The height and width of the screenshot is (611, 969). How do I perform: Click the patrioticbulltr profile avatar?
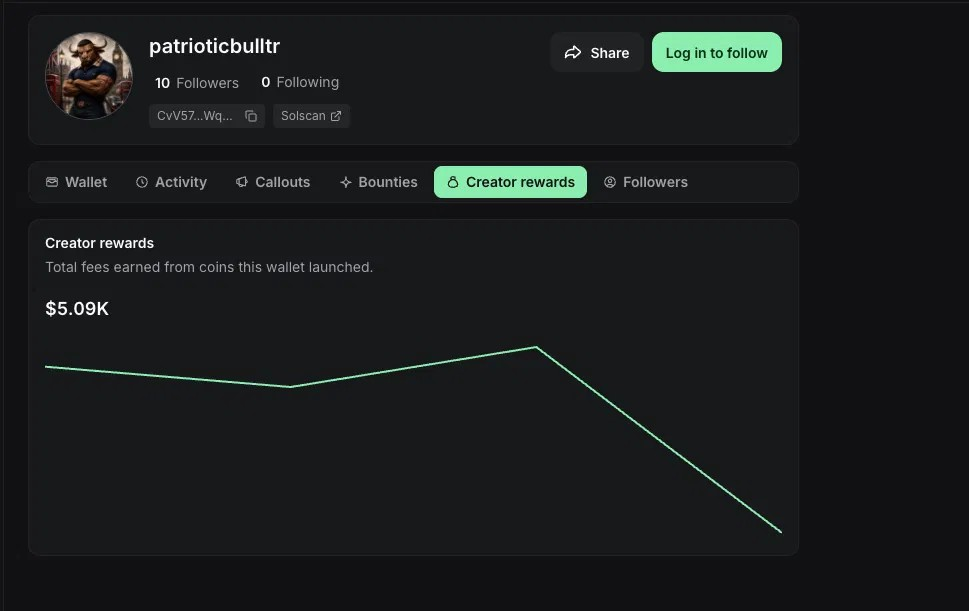point(89,75)
